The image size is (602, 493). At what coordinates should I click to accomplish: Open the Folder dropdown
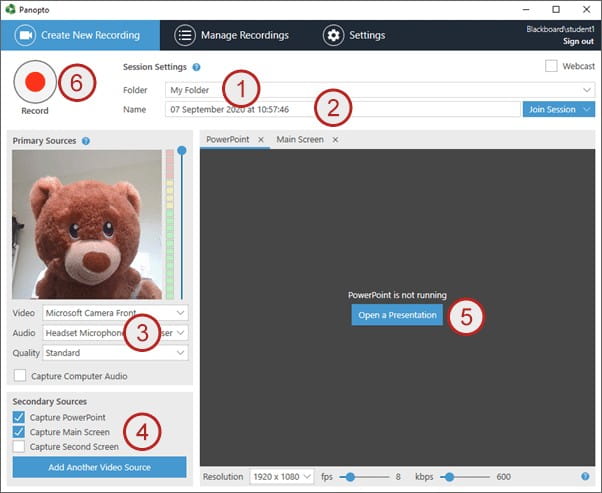pyautogui.click(x=380, y=90)
